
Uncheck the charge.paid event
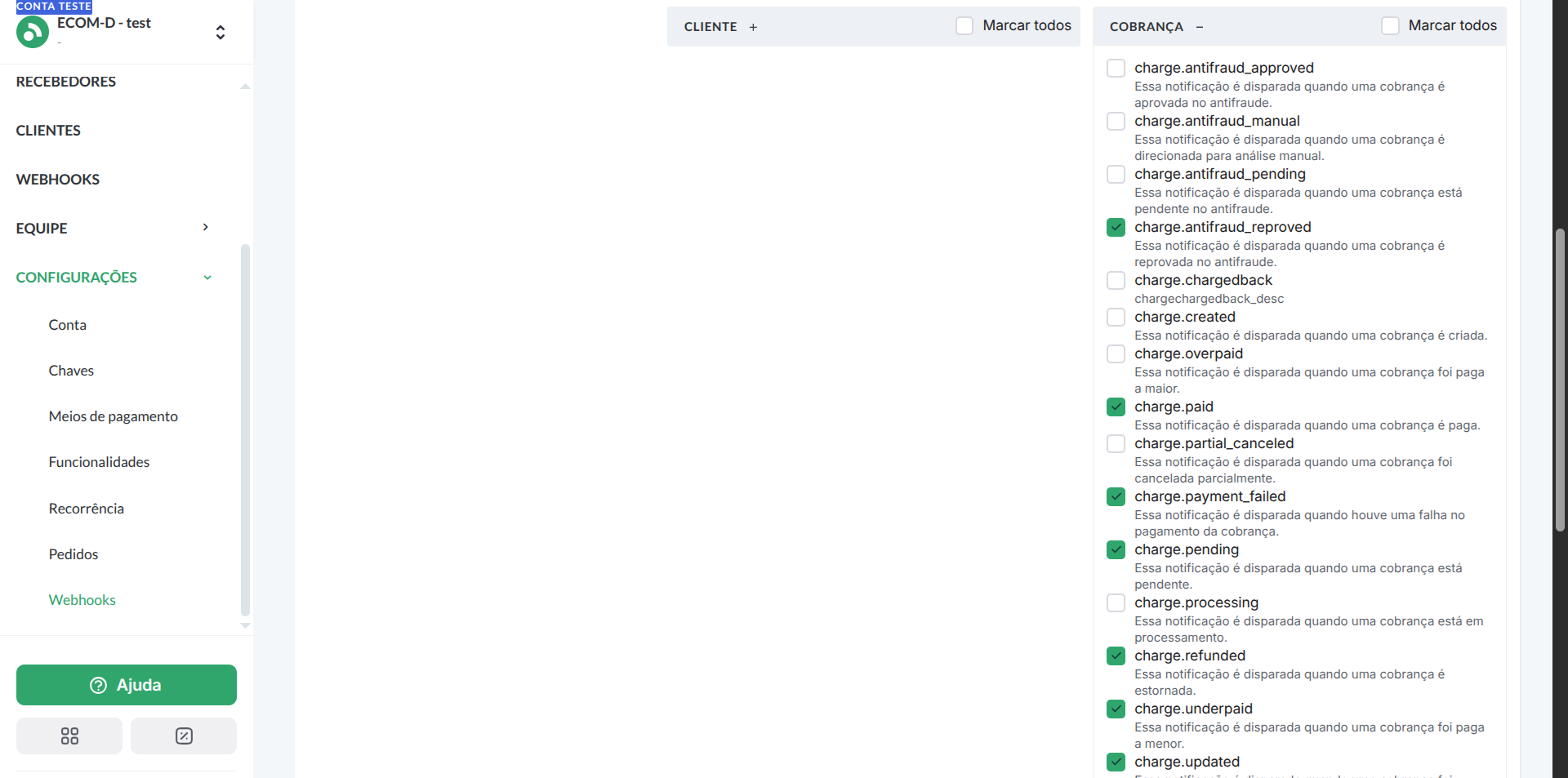pos(1116,407)
